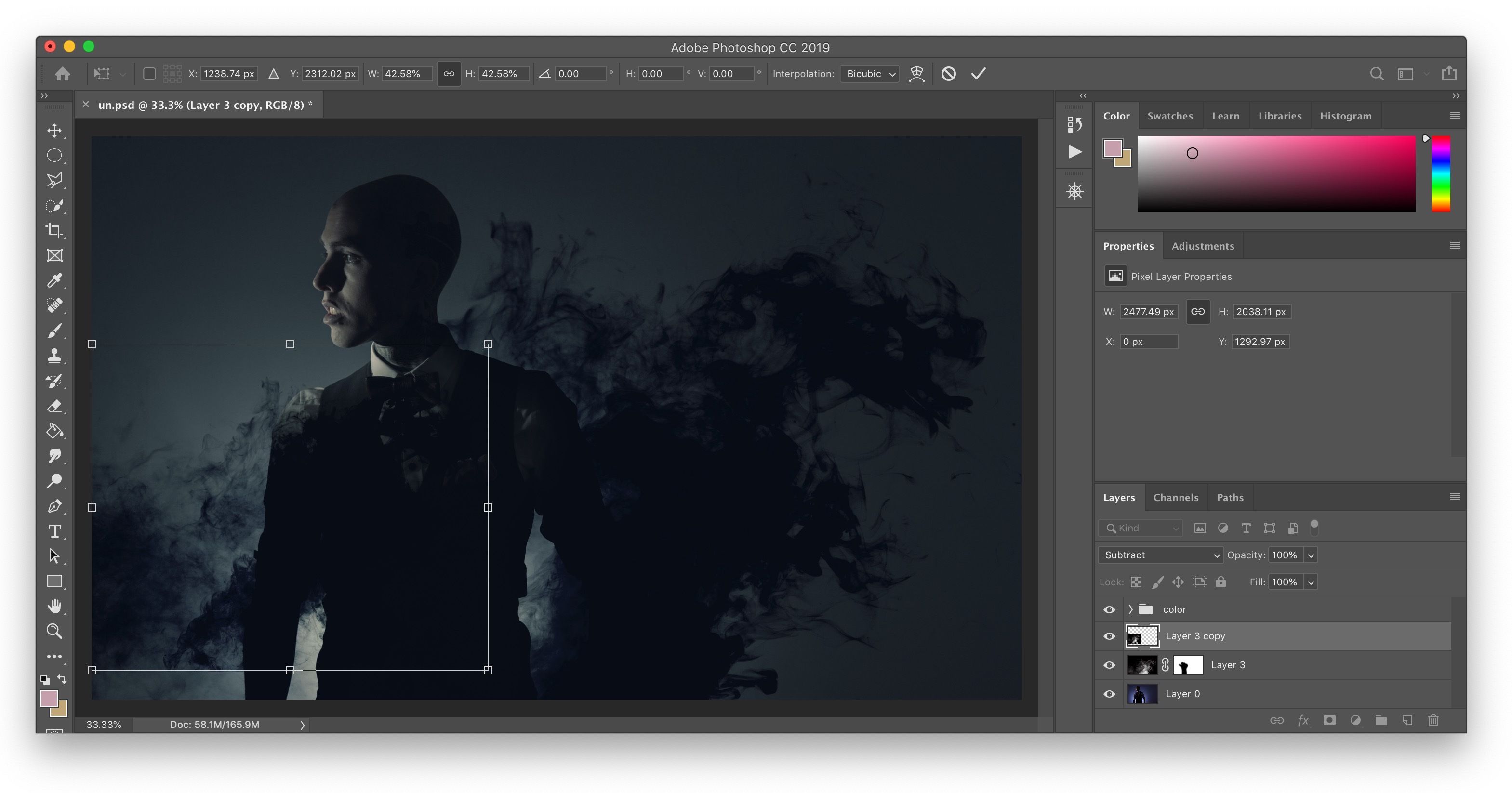The image size is (1512, 793).
Task: Toggle visibility of Layer 3 copy
Action: 1110,635
